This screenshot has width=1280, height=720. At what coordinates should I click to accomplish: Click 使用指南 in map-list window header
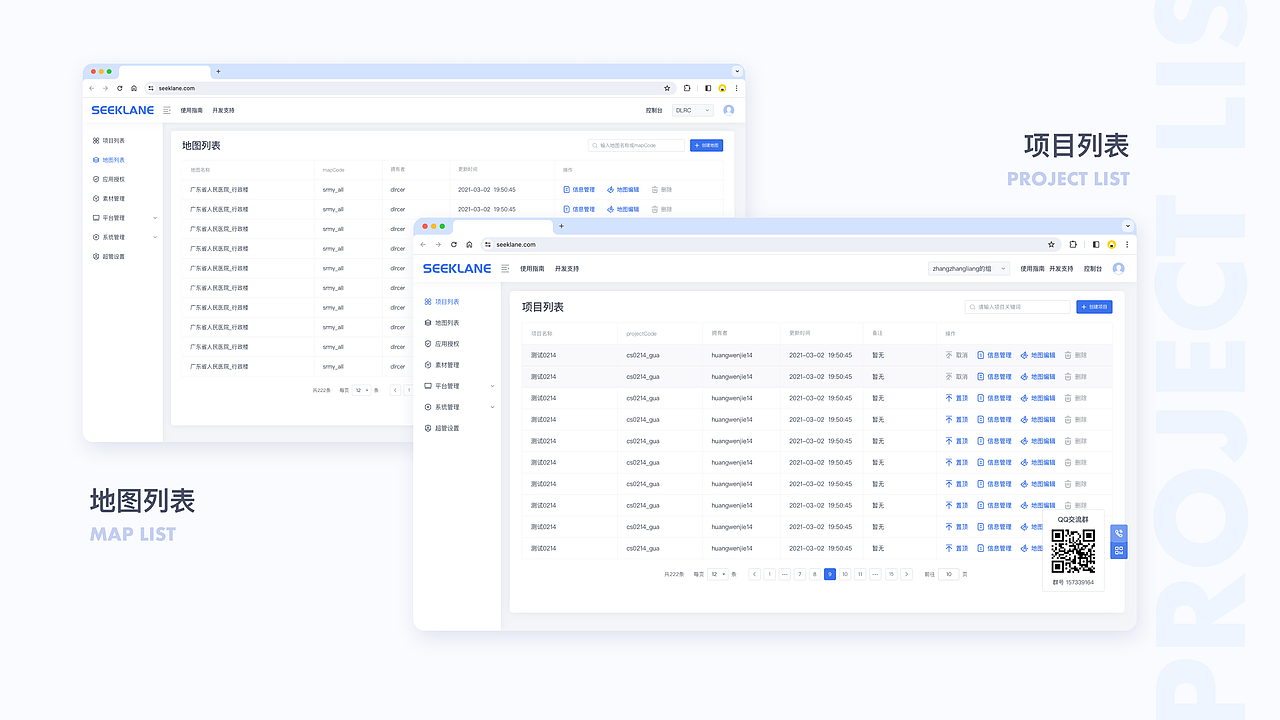click(x=193, y=110)
